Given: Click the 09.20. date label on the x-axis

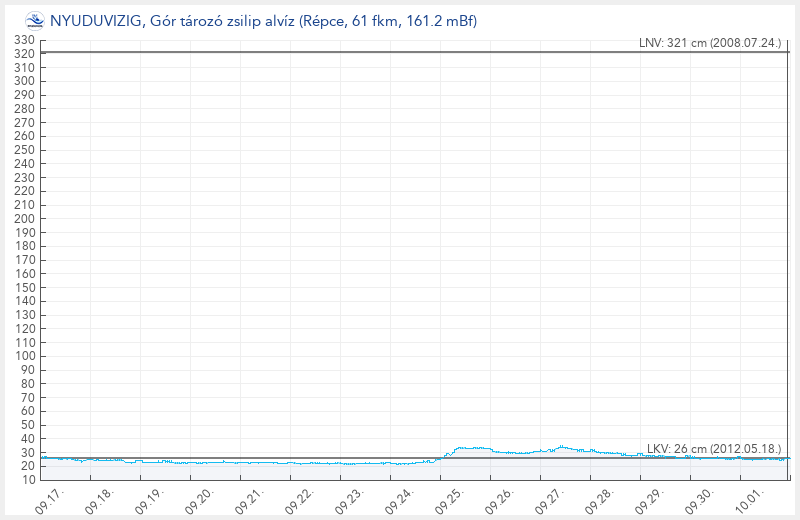Looking at the screenshot, I should click(x=199, y=499).
